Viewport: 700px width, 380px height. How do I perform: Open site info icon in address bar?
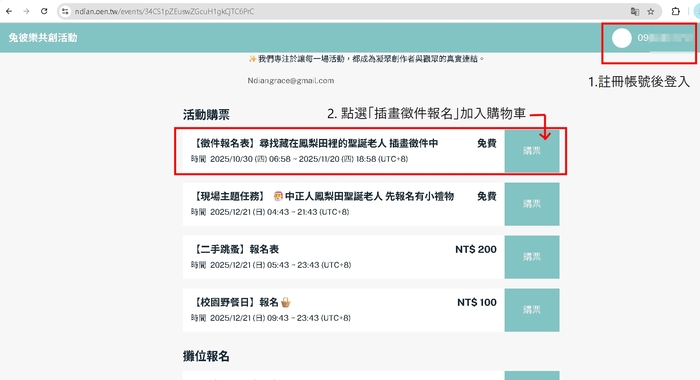click(x=65, y=11)
